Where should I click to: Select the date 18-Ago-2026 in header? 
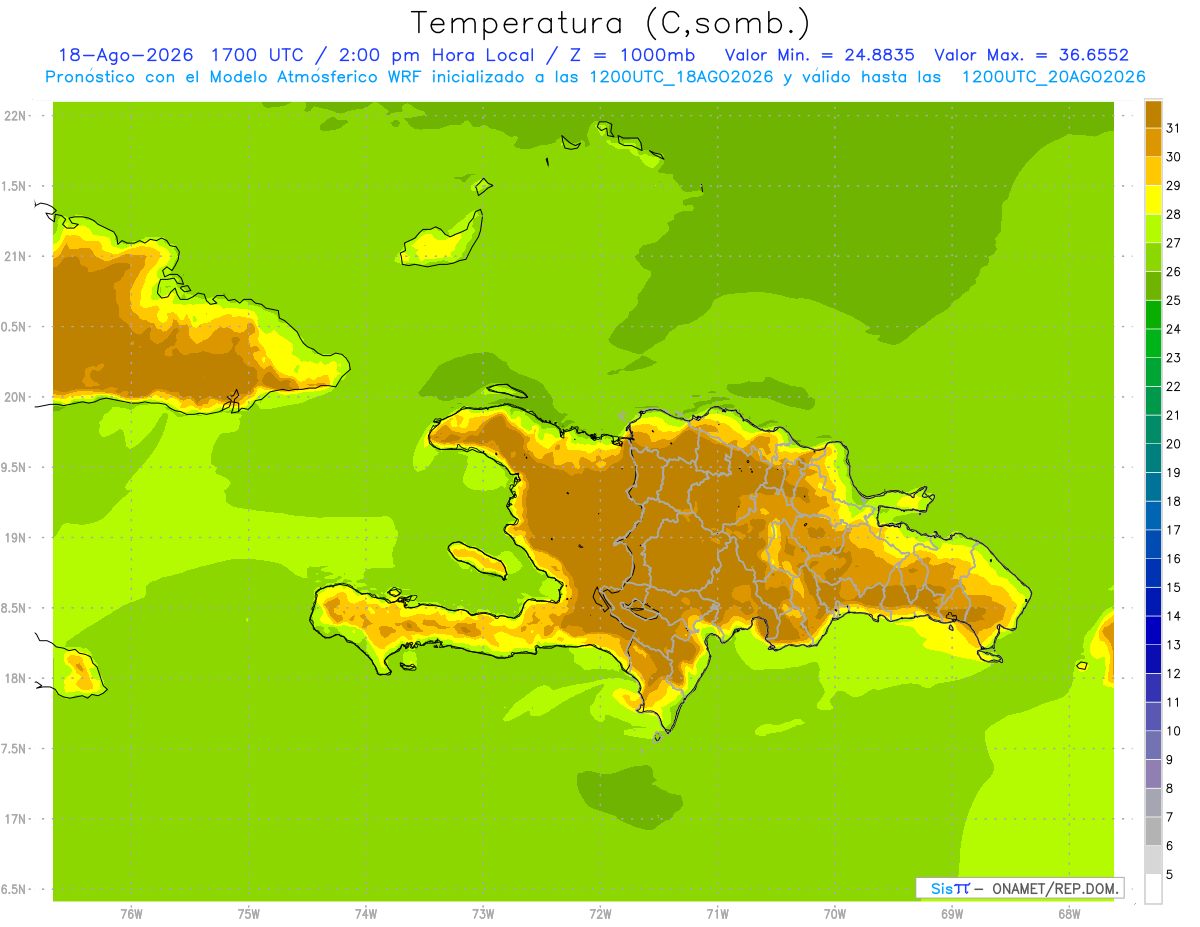tap(125, 54)
